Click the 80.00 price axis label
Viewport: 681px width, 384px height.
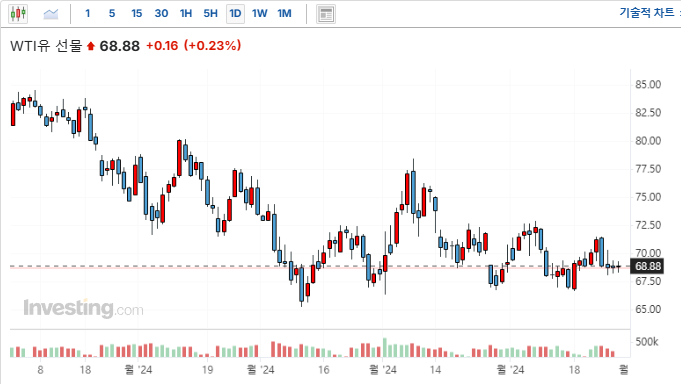(648, 141)
